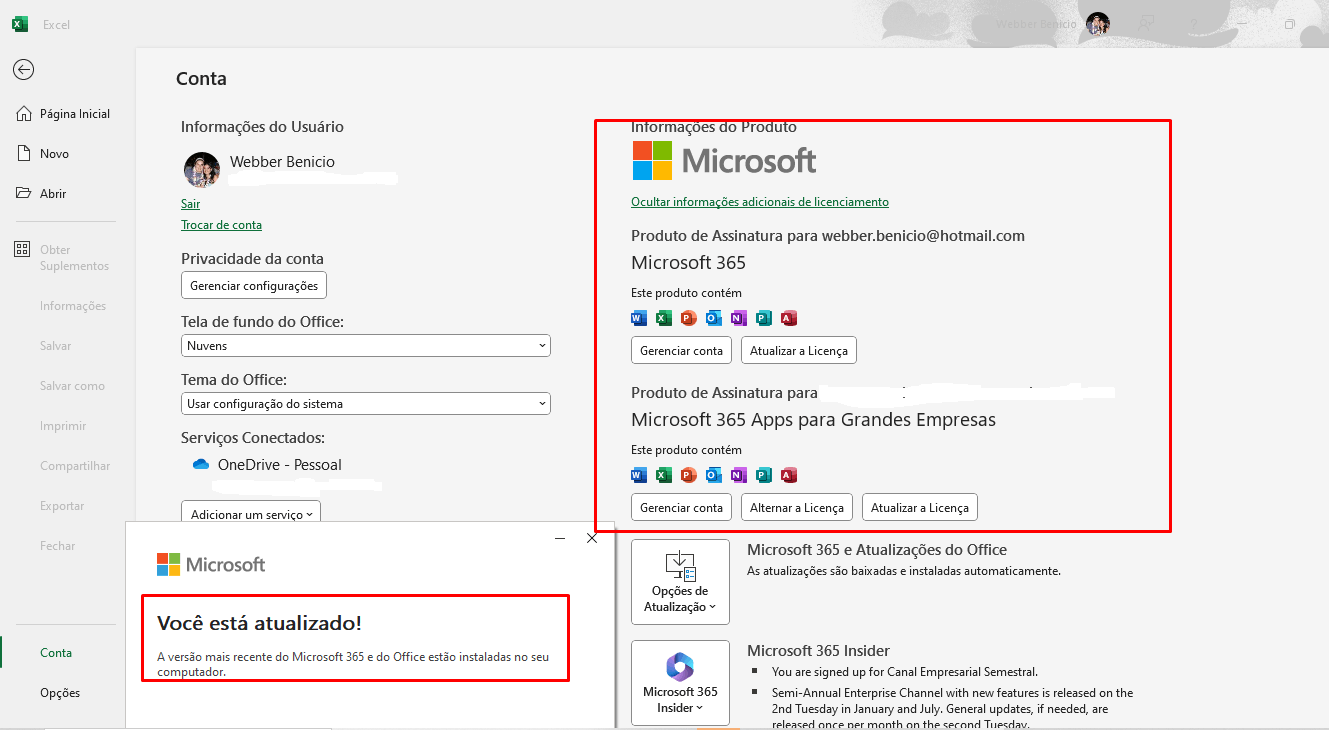
Task: Click Fechar in the sidebar
Action: 58,546
